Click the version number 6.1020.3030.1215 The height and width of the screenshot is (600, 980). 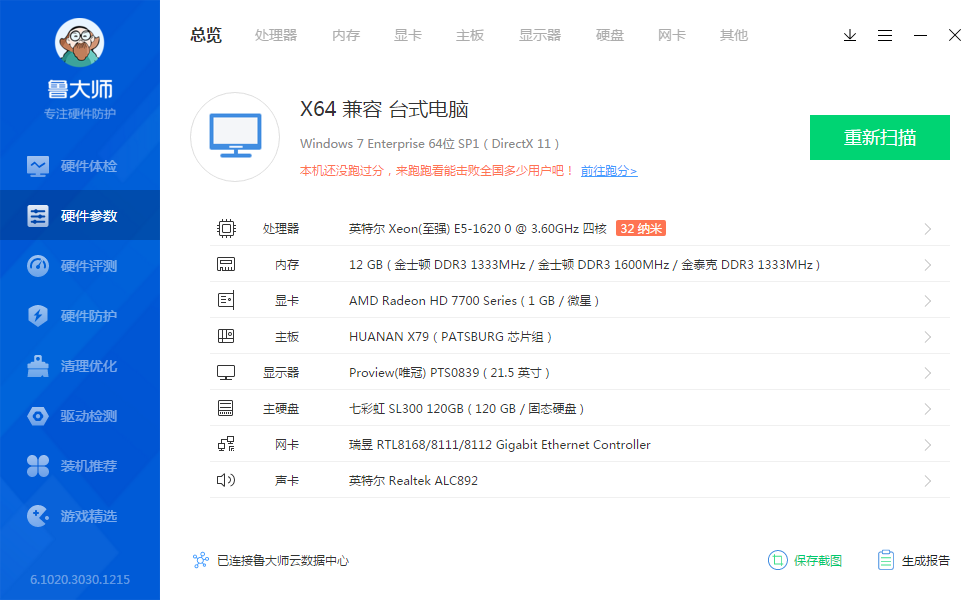[x=80, y=579]
